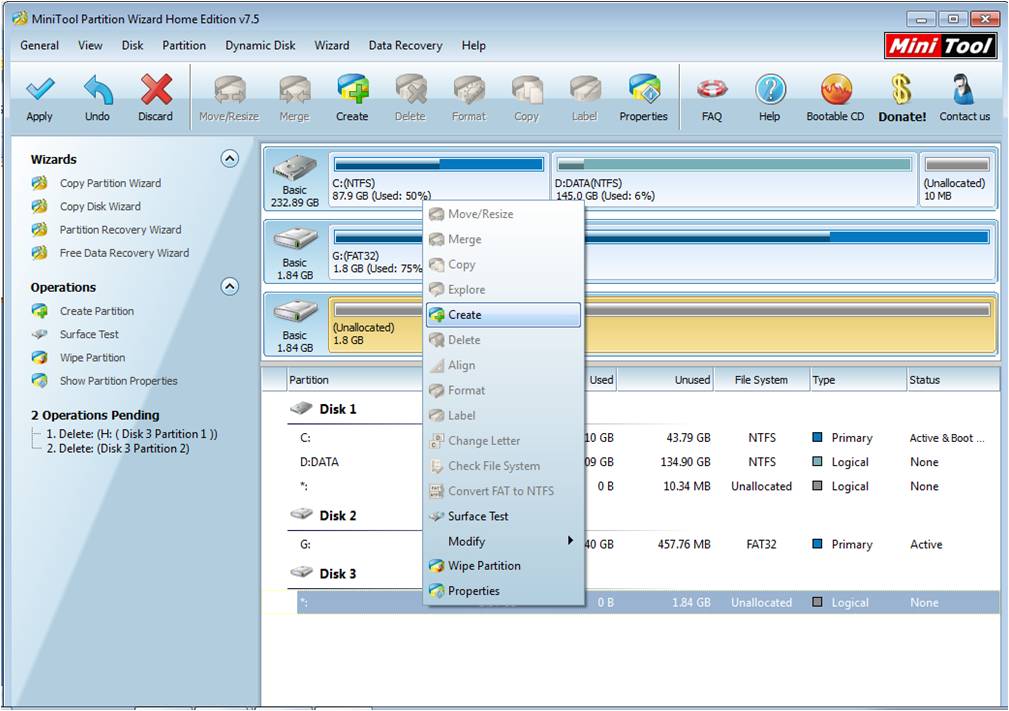This screenshot has height=711, width=1009.
Task: Open Free Data Recovery Wizard
Action: pos(124,253)
